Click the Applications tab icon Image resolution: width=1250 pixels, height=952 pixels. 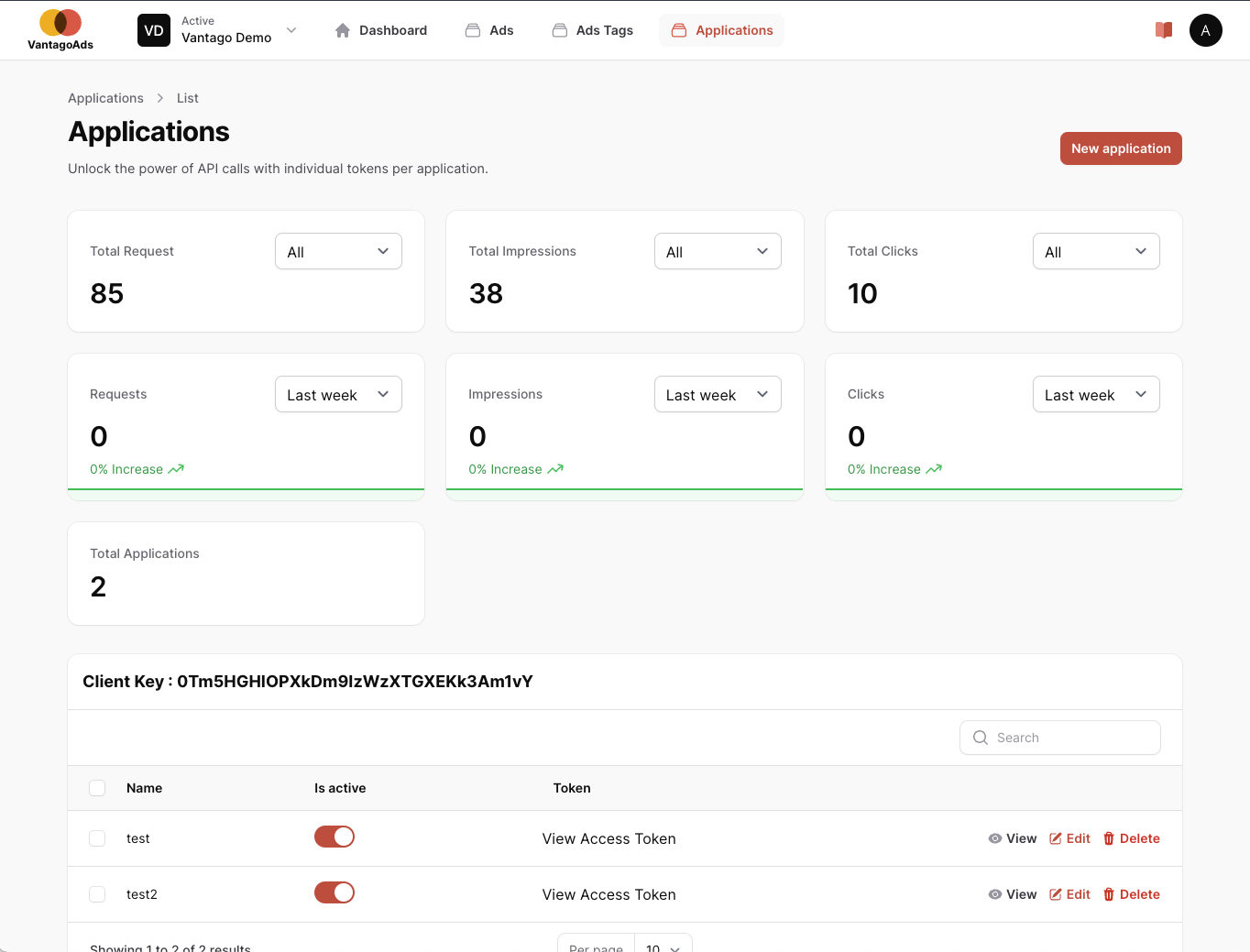[679, 30]
